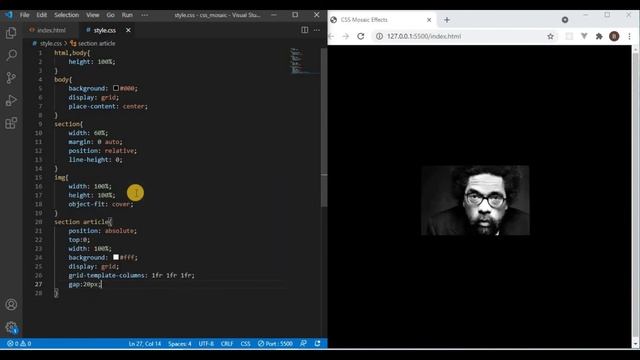Viewport: 640px width, 360px height.
Task: Reload the page in Chrome
Action: [x=360, y=36]
